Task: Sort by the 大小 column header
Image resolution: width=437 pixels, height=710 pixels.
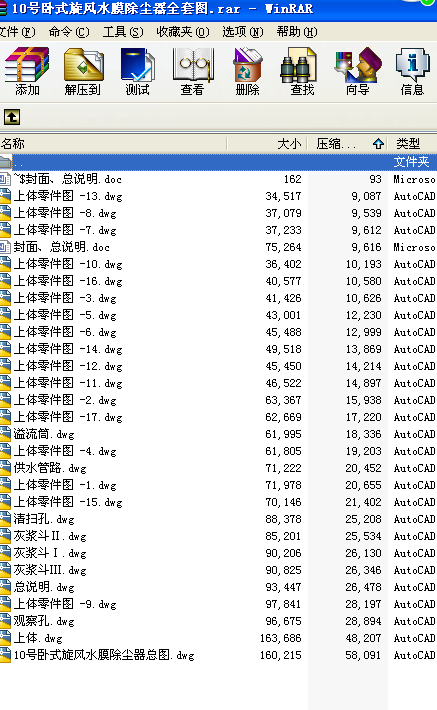Action: [x=267, y=144]
